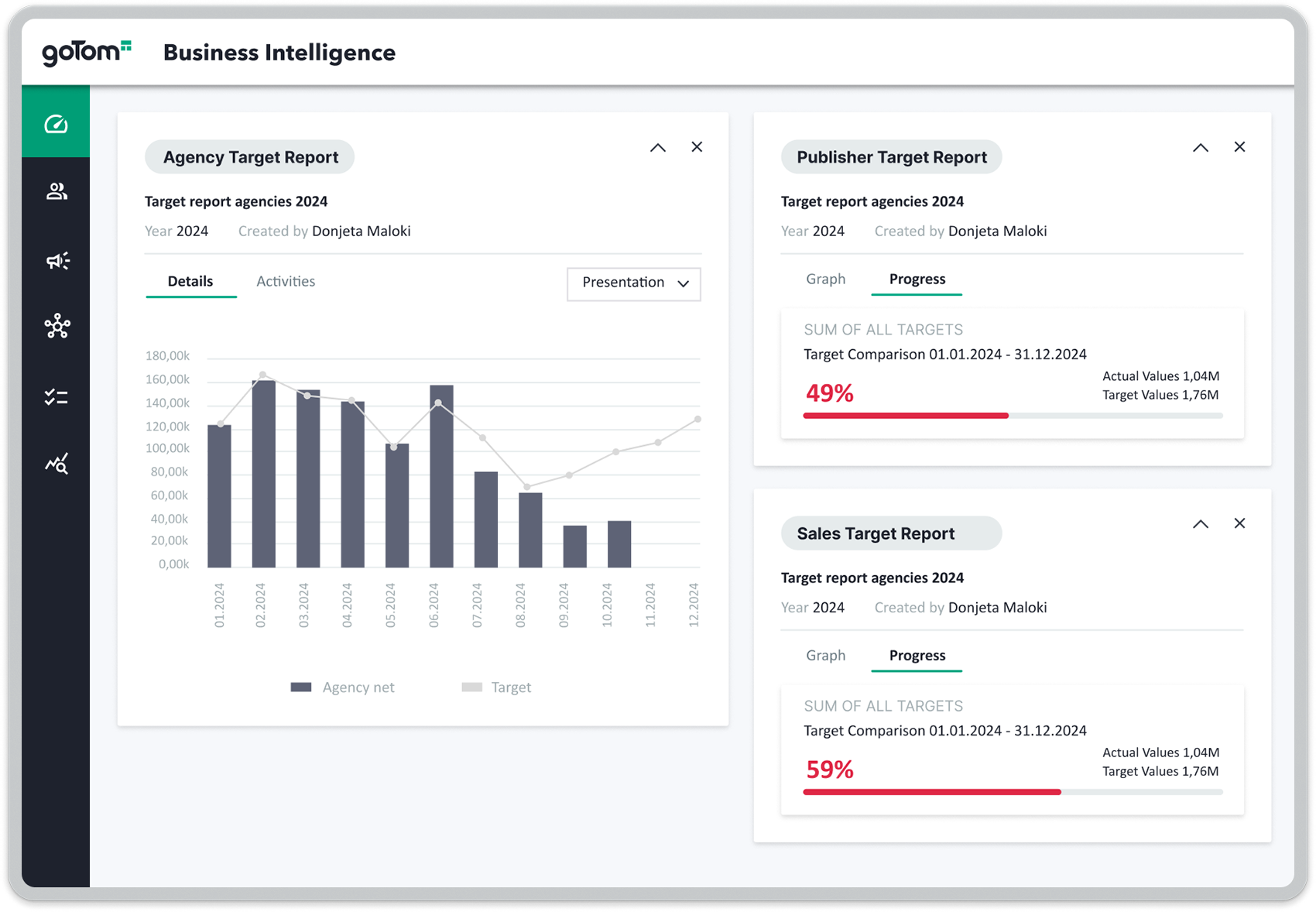Click the goTom logo

[86, 52]
